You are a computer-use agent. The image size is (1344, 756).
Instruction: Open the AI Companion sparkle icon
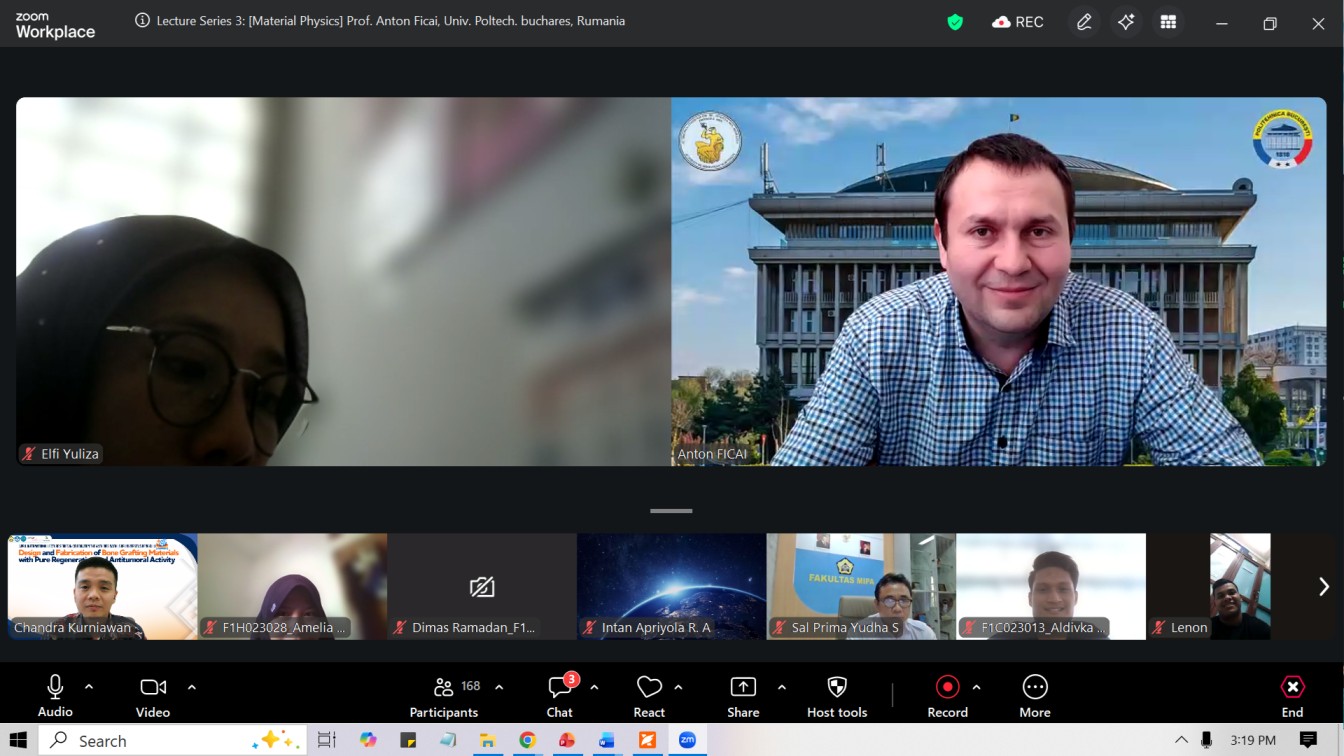[x=1126, y=22]
